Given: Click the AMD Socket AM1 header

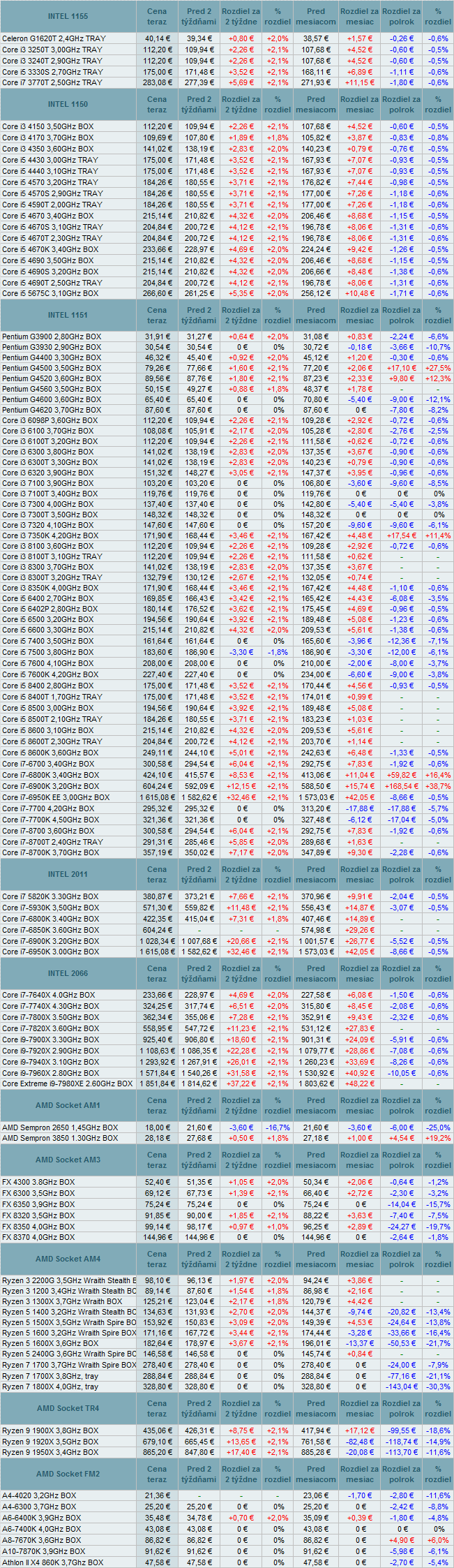Looking at the screenshot, I should [x=68, y=1105].
